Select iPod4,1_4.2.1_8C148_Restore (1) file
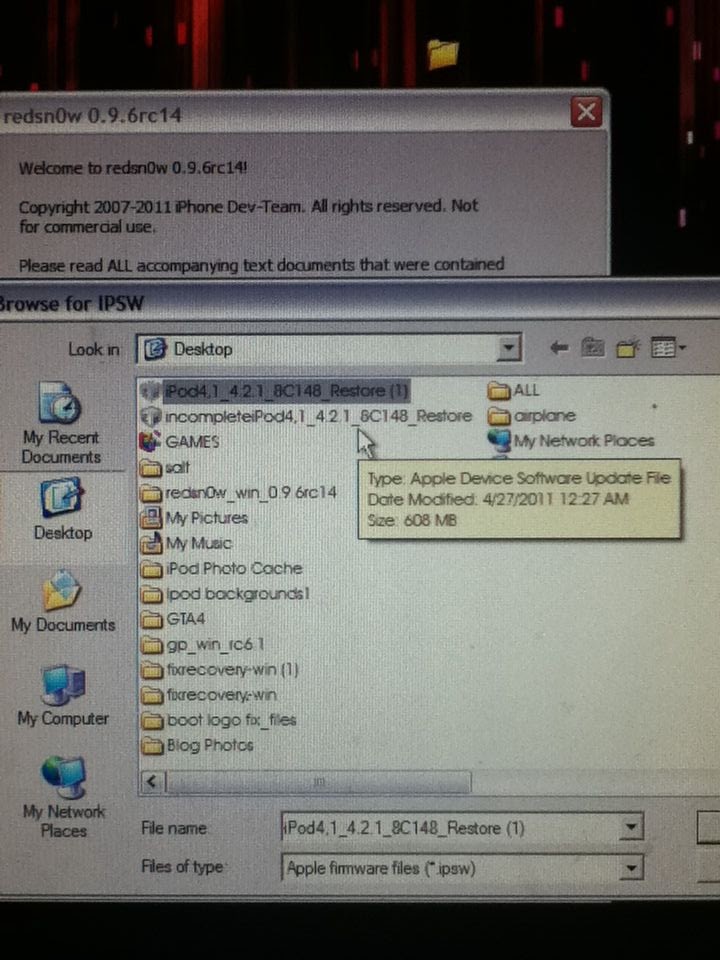Image resolution: width=720 pixels, height=960 pixels. (x=275, y=391)
